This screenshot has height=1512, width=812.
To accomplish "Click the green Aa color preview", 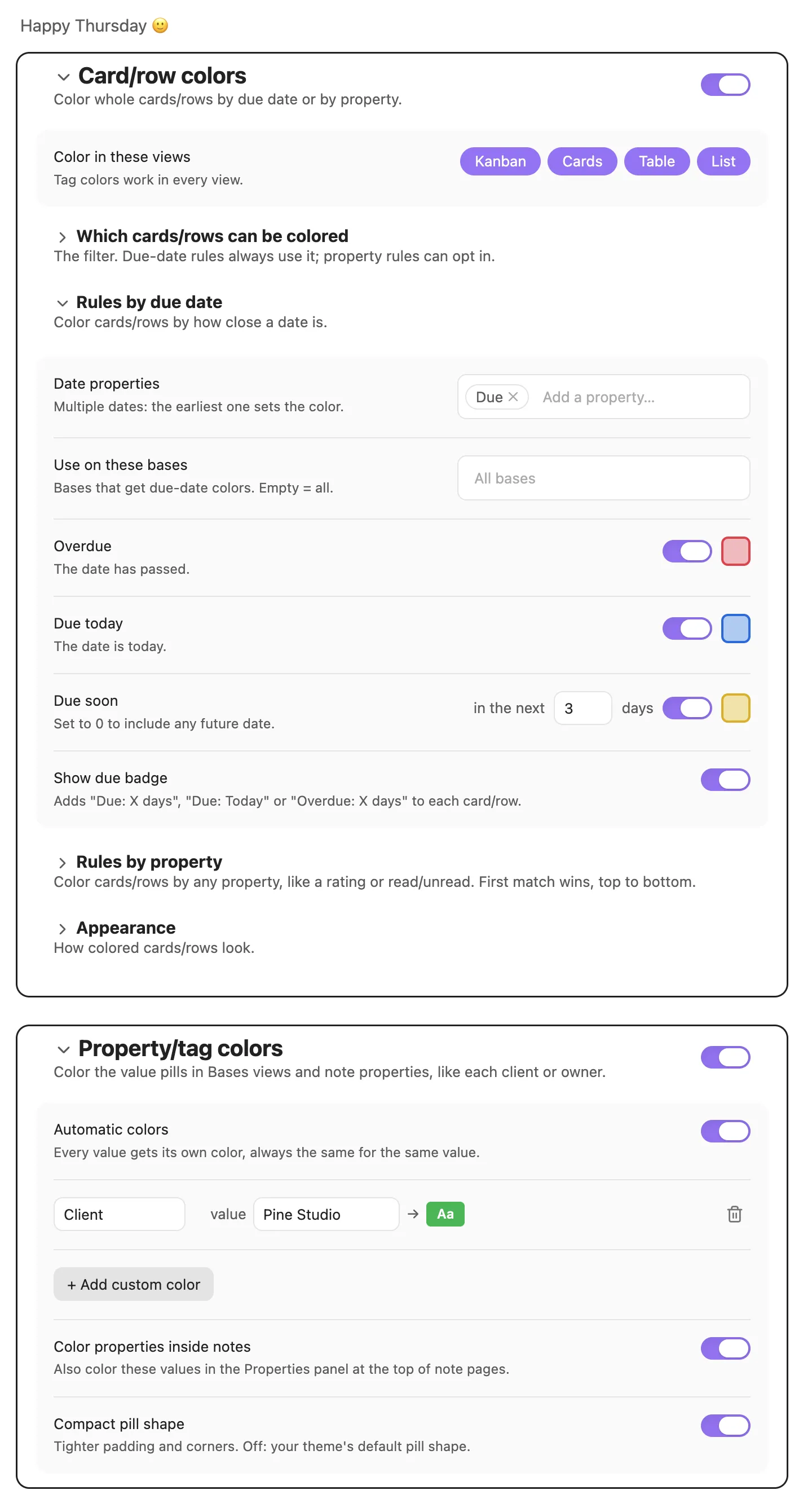I will pyautogui.click(x=445, y=1214).
